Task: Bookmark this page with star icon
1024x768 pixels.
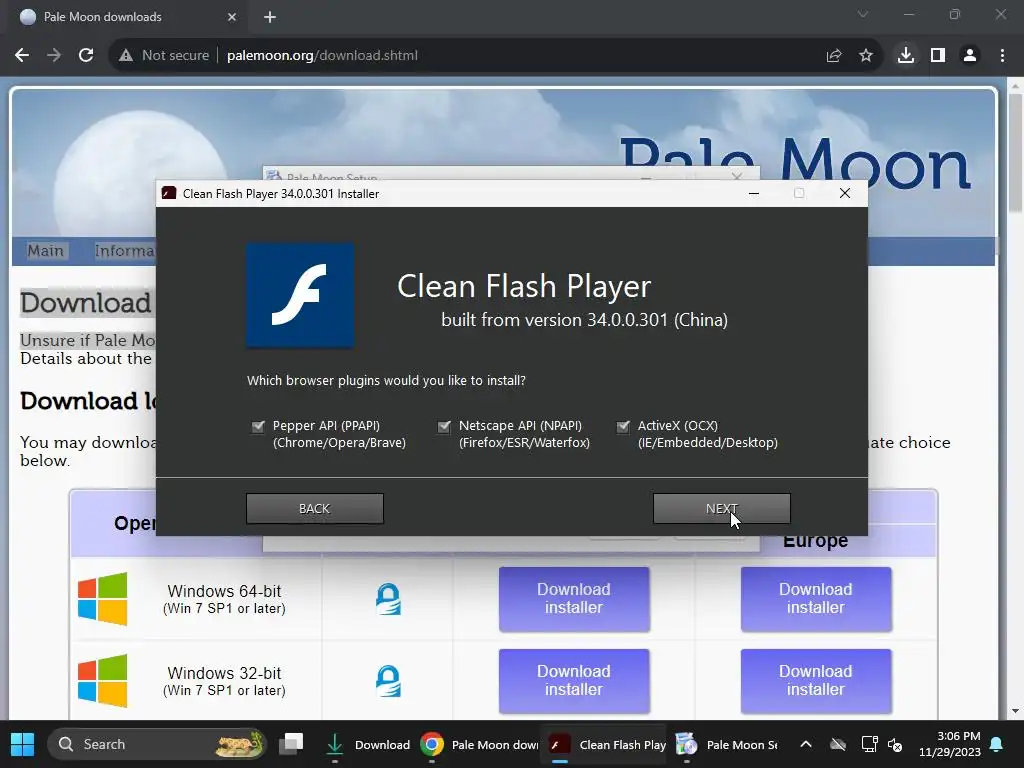Action: (866, 56)
